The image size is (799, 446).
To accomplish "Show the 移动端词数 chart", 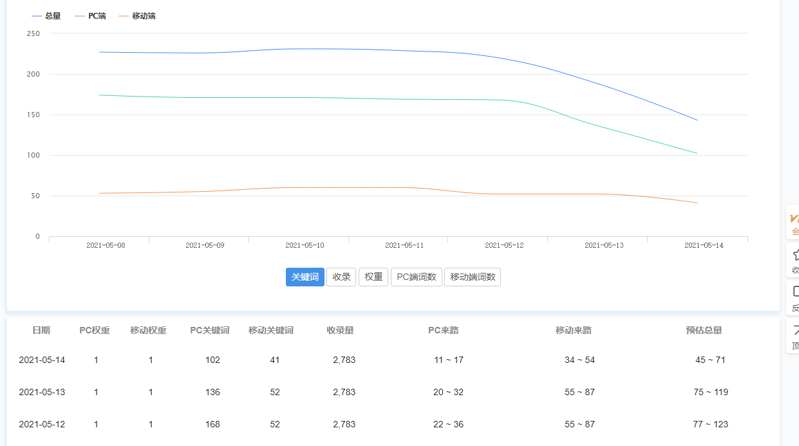I will pyautogui.click(x=473, y=277).
